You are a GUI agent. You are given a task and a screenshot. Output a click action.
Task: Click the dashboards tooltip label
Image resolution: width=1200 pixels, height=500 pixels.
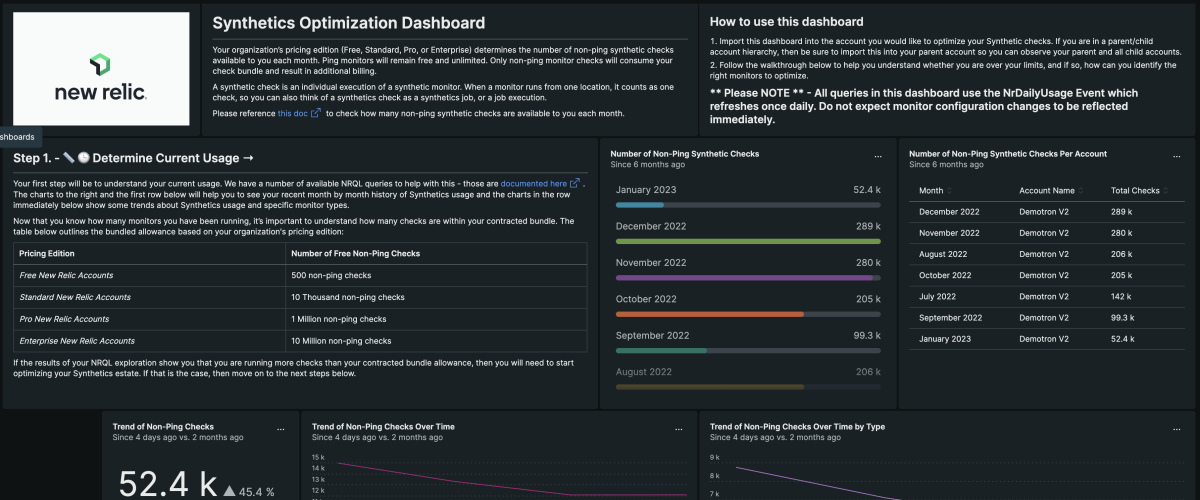18,137
